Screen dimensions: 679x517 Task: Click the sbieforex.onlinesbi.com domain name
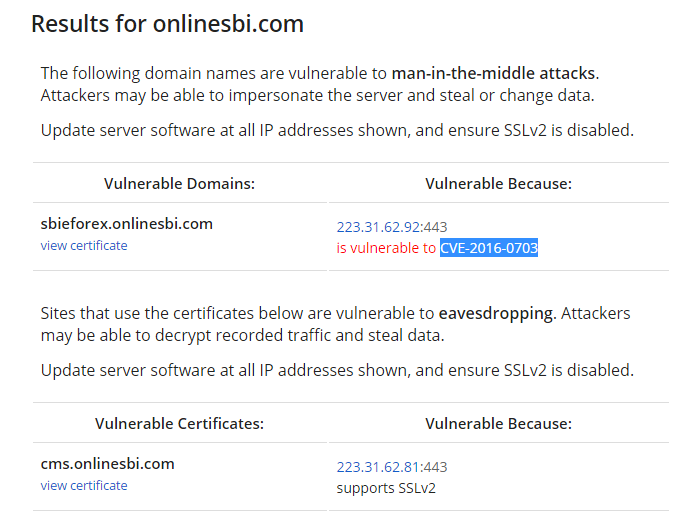coord(127,224)
